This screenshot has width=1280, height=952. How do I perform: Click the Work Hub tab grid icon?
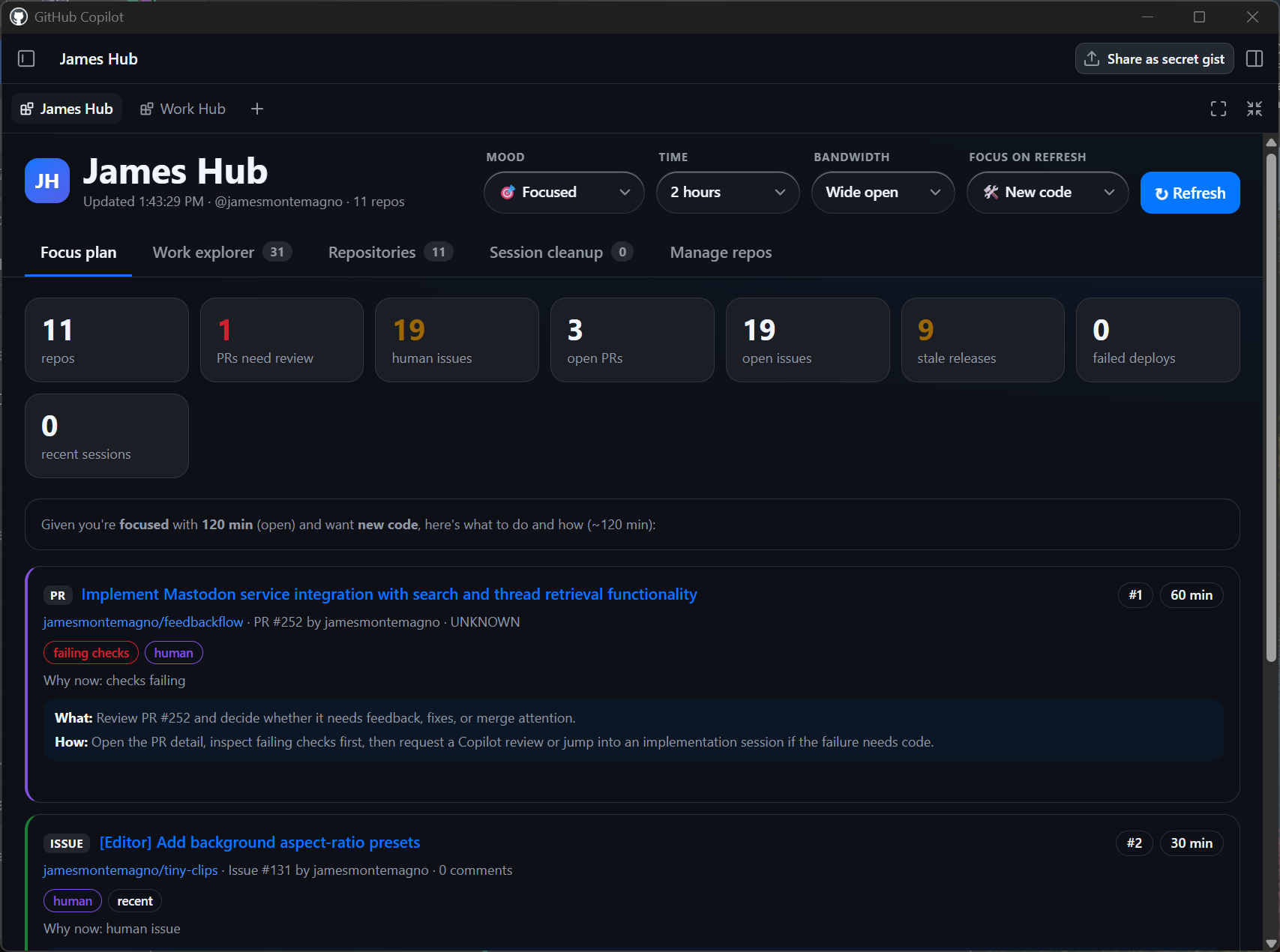coord(147,109)
